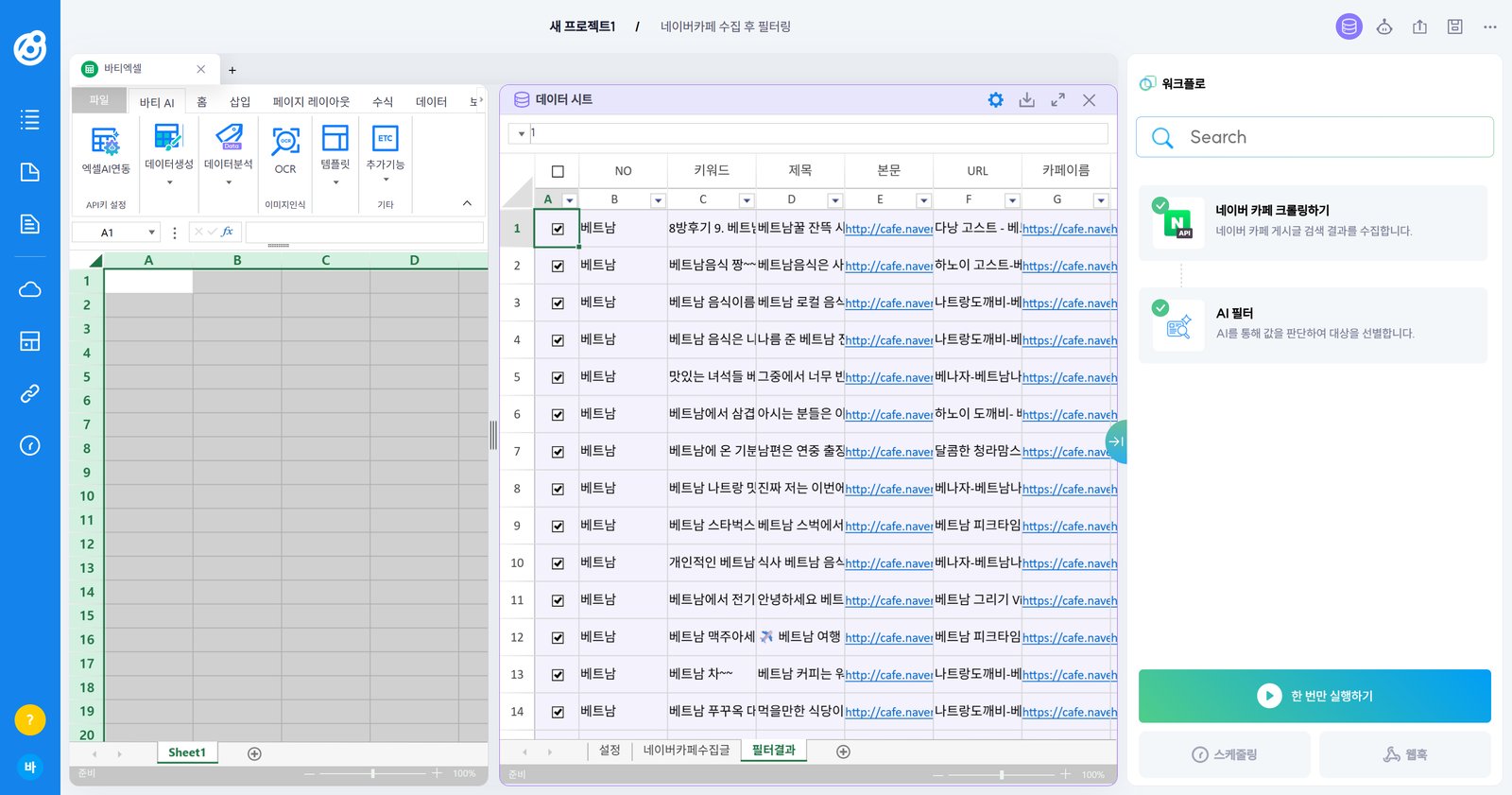The image size is (1512, 795).
Task: Uncheck the checkbox in data row 3
Action: (558, 302)
